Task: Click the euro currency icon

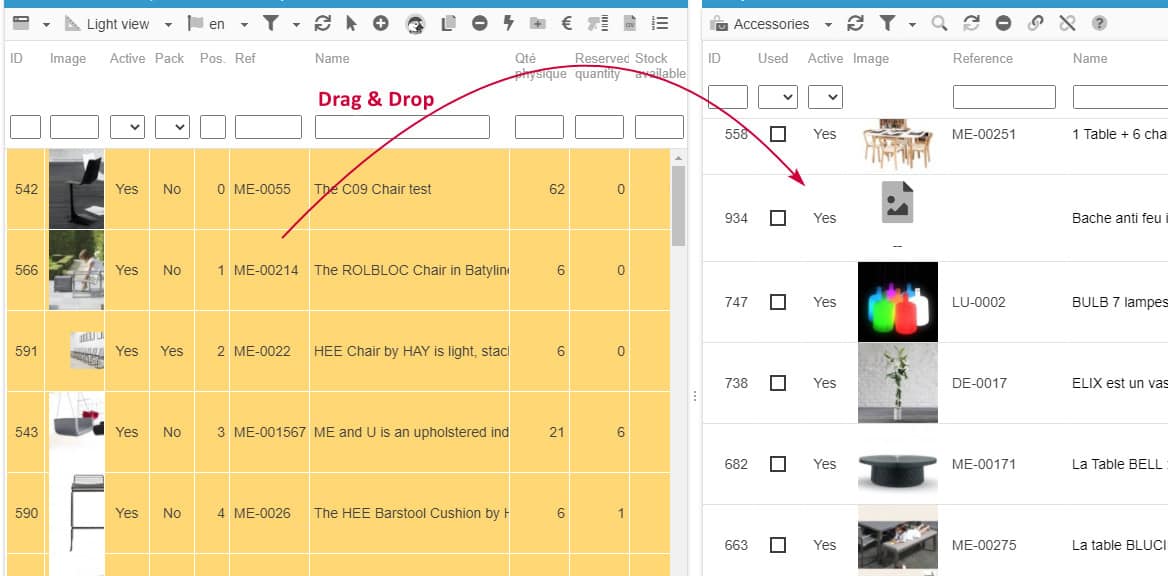Action: click(566, 23)
